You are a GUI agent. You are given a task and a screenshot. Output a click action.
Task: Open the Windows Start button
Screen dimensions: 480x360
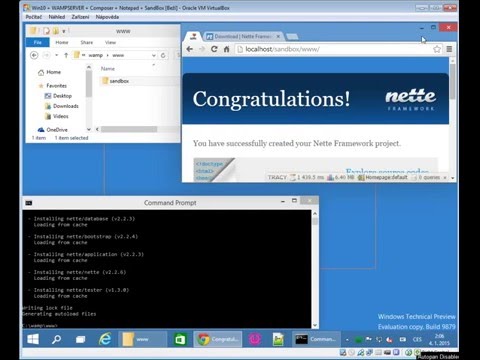(x=33, y=339)
